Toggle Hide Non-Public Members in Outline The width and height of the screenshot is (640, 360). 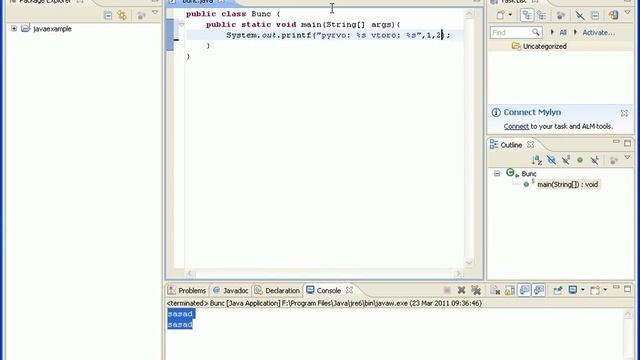click(580, 160)
